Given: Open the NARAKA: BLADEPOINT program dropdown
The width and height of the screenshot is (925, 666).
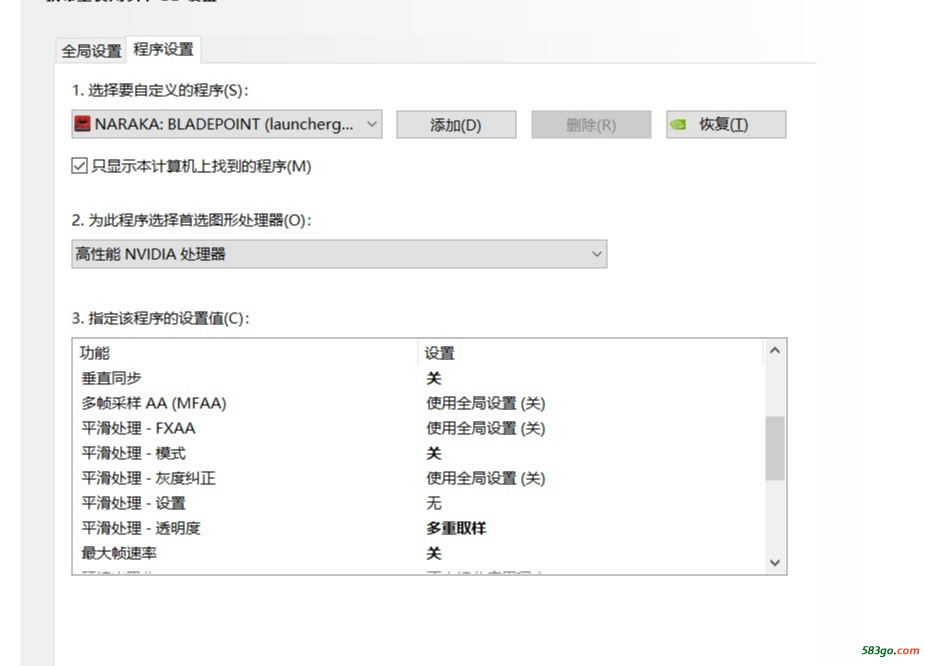Looking at the screenshot, I should coord(227,124).
